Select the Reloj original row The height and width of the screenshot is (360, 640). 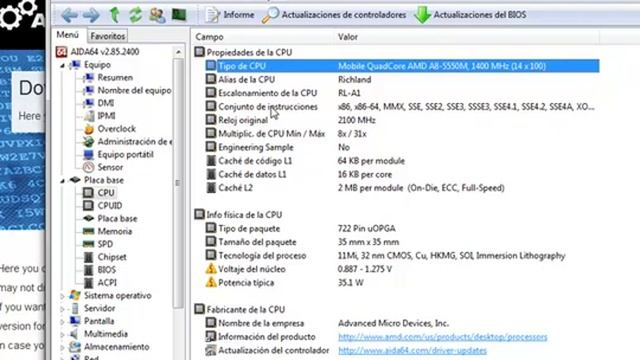(402, 120)
